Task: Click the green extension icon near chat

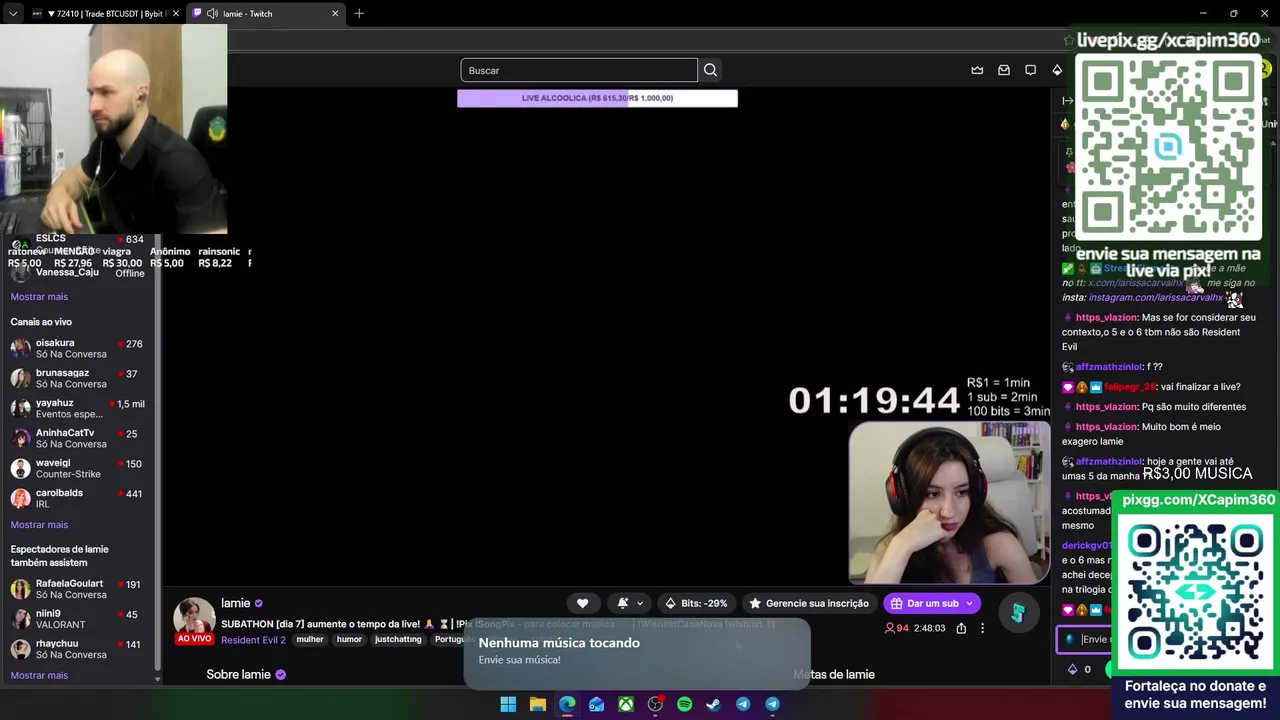Action: [1018, 613]
